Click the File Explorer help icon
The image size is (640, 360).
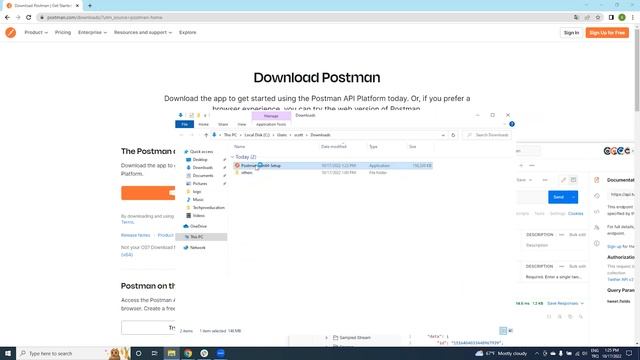tap(512, 124)
